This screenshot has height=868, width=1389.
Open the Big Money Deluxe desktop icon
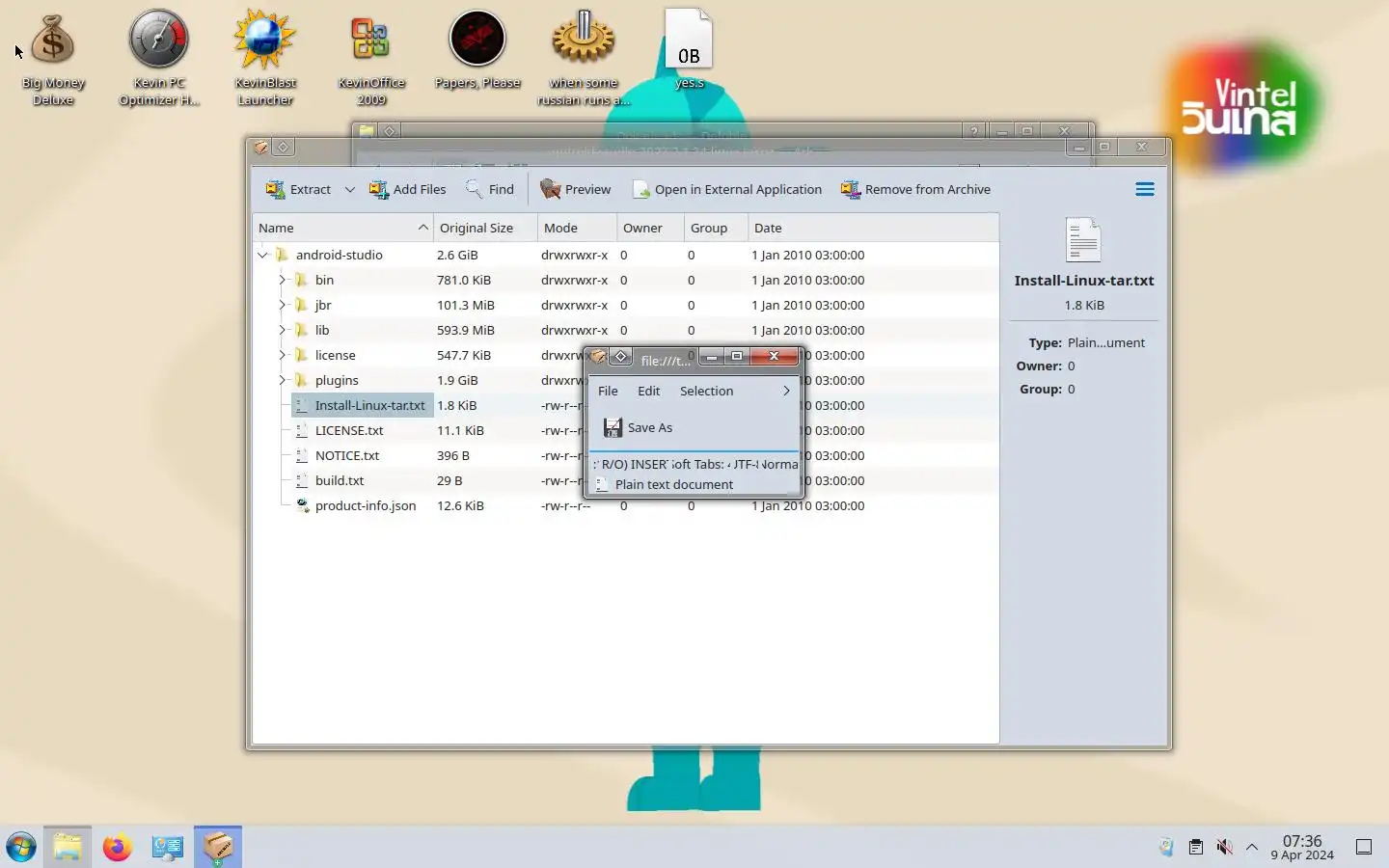tap(53, 59)
